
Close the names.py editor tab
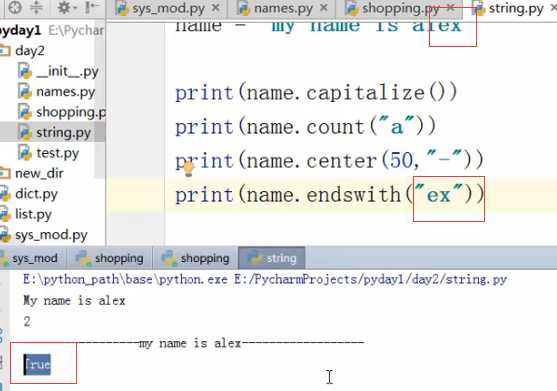pyautogui.click(x=324, y=8)
